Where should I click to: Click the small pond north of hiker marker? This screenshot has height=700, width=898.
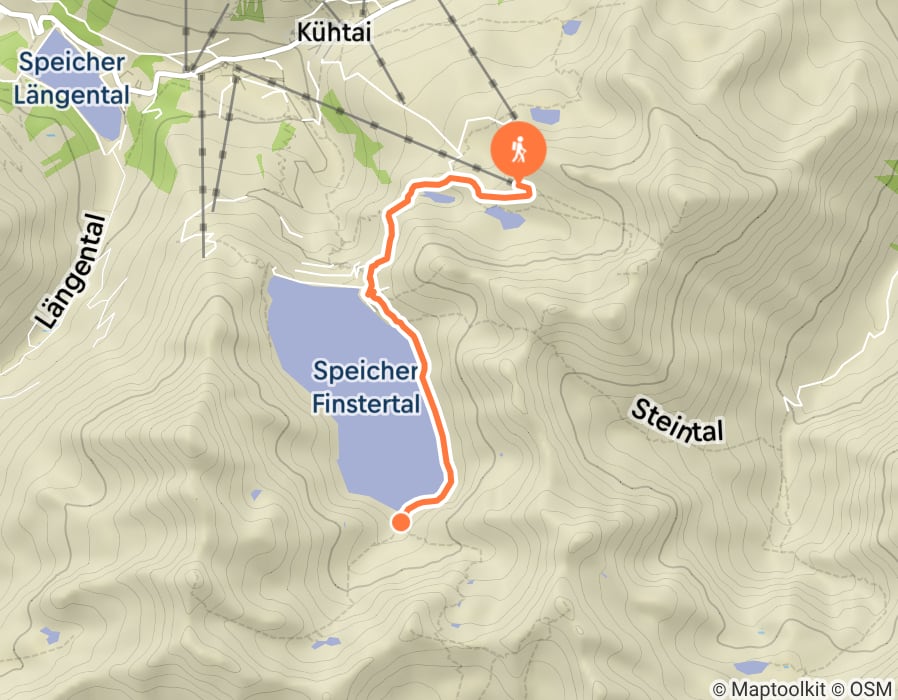click(x=545, y=116)
